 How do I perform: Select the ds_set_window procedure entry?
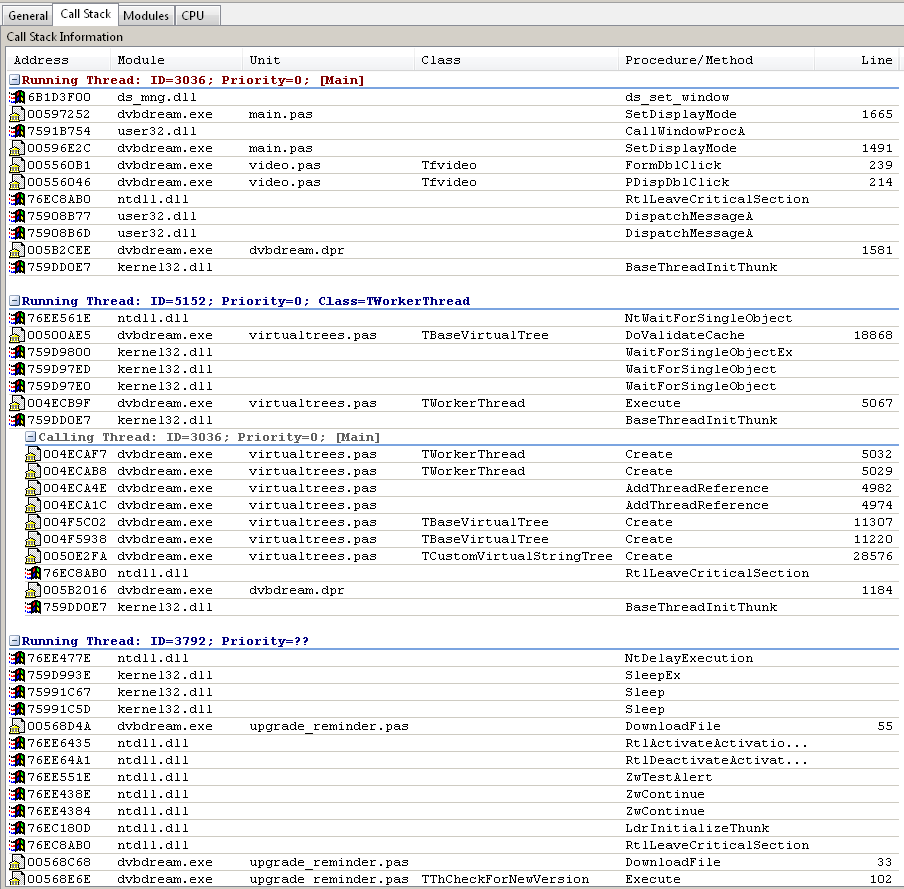point(677,97)
